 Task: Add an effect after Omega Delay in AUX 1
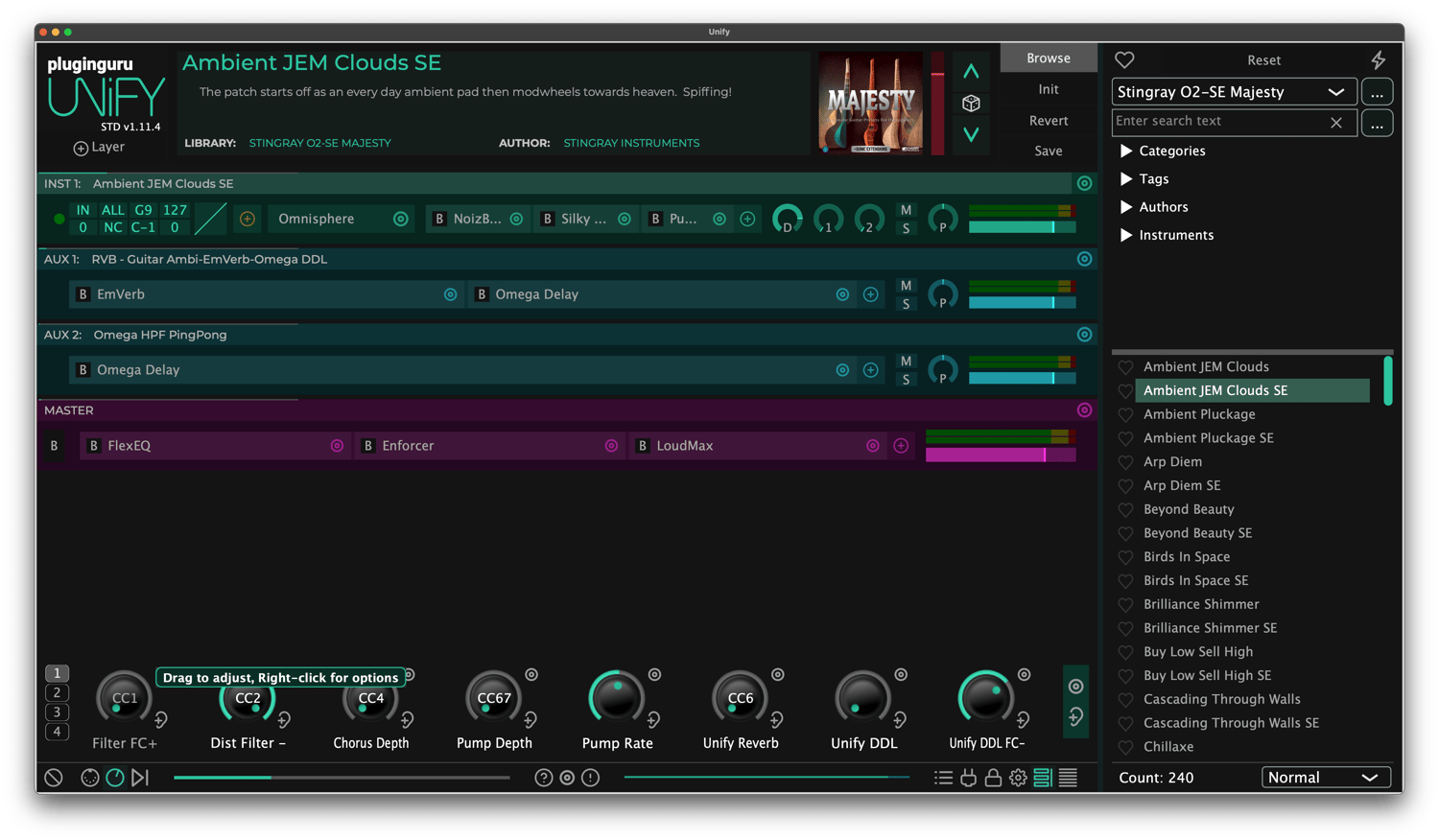tap(870, 294)
